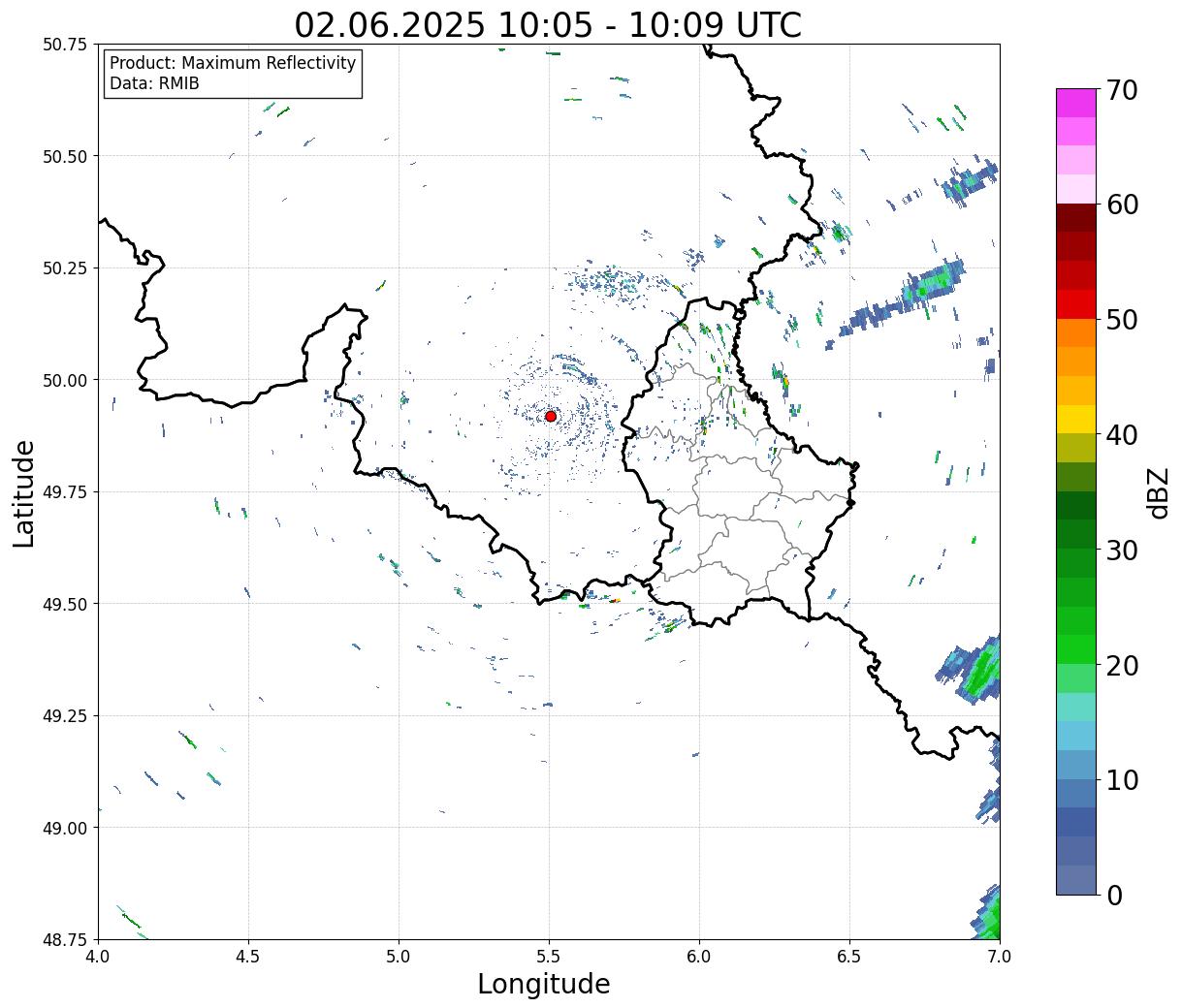
Task: Click the plot title with date and time
Action: pos(548,24)
